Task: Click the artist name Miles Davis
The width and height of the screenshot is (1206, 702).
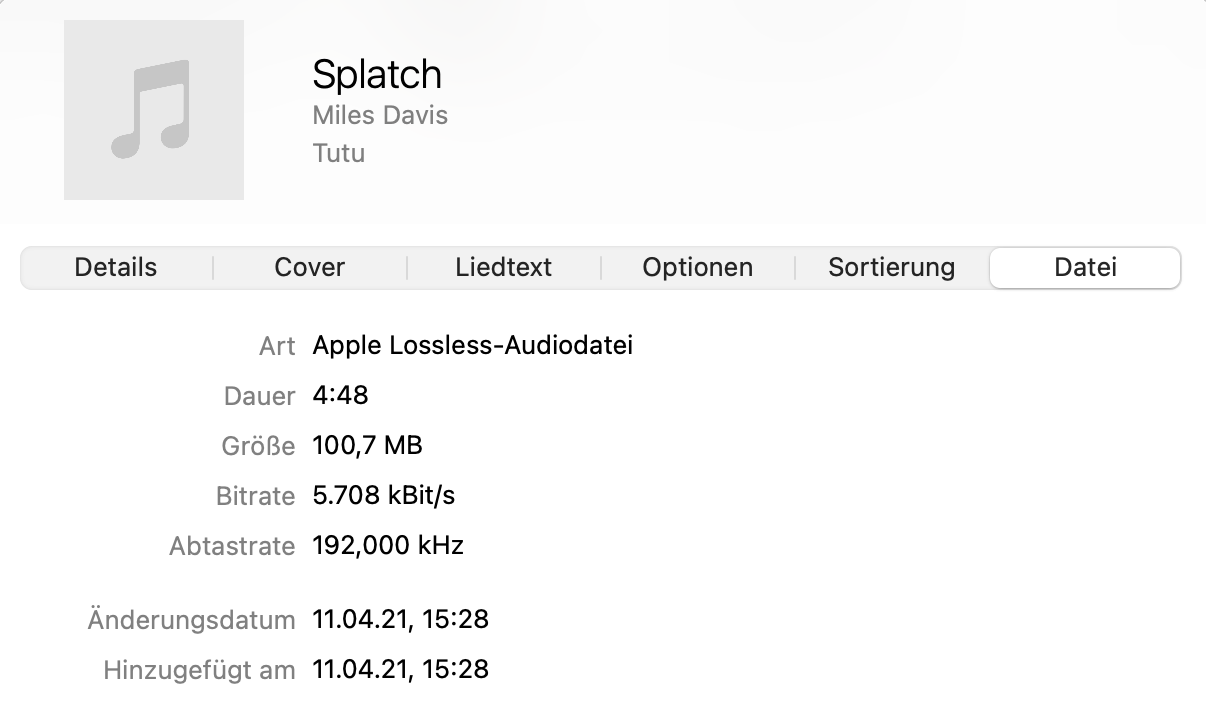Action: click(x=380, y=115)
